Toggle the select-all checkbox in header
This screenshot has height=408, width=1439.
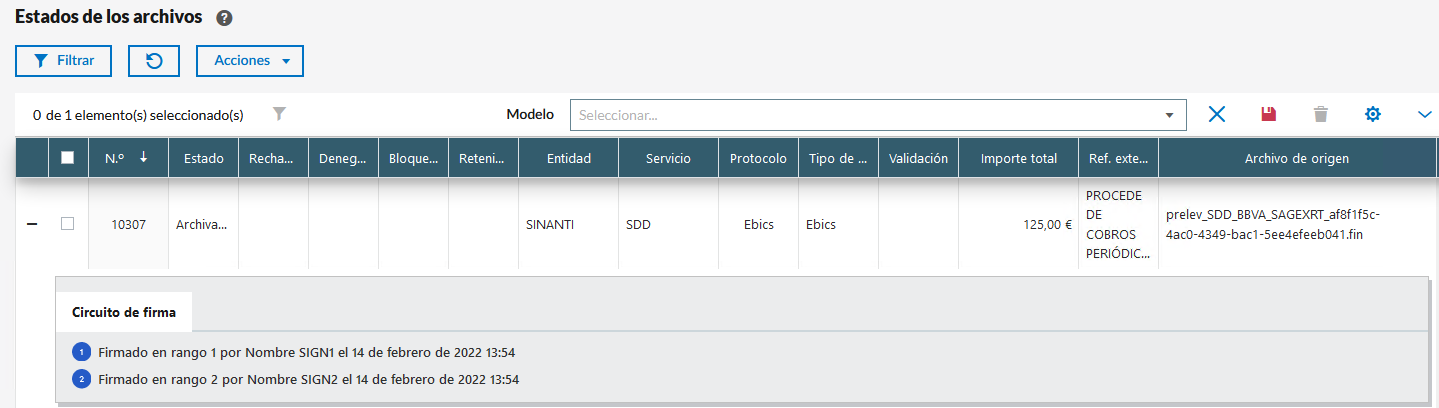coord(68,158)
